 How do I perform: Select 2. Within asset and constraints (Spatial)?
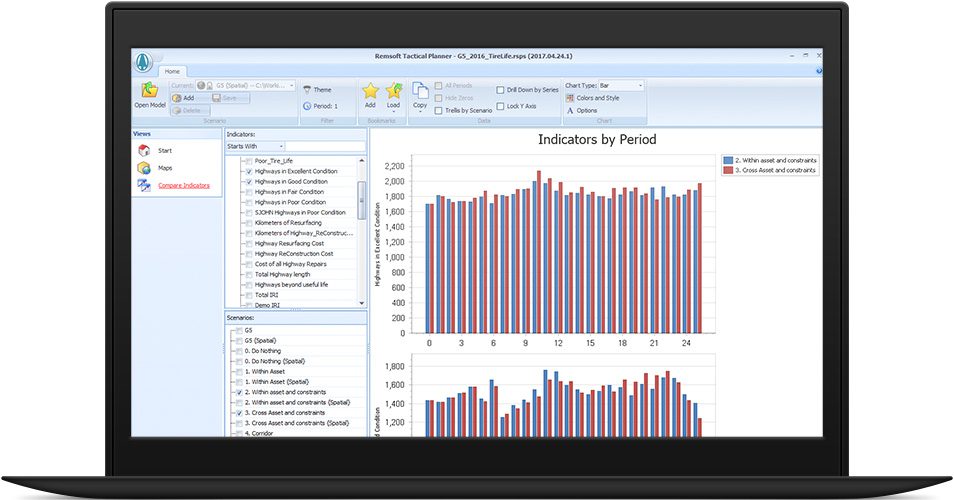pyautogui.click(x=297, y=403)
